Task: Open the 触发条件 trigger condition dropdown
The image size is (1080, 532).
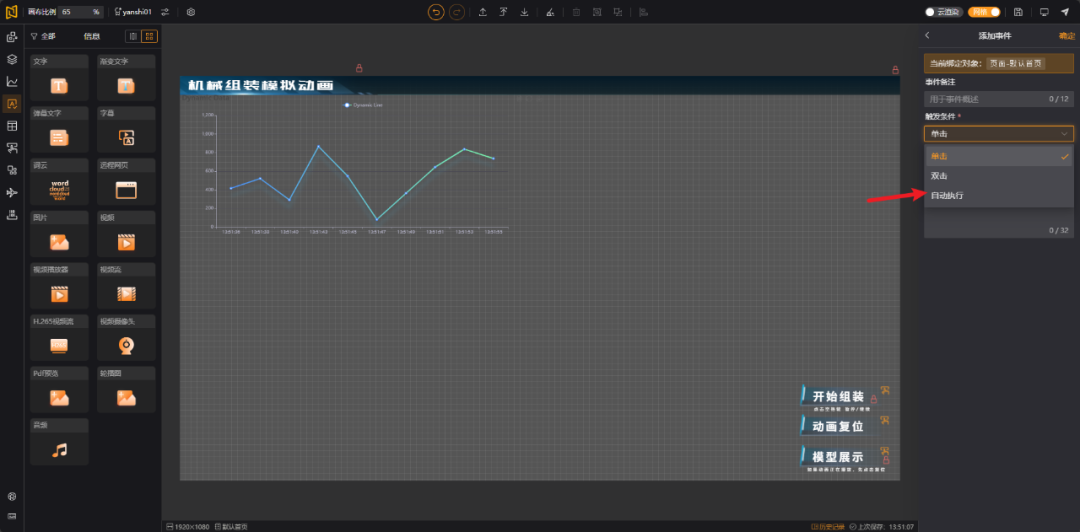Action: [x=998, y=134]
